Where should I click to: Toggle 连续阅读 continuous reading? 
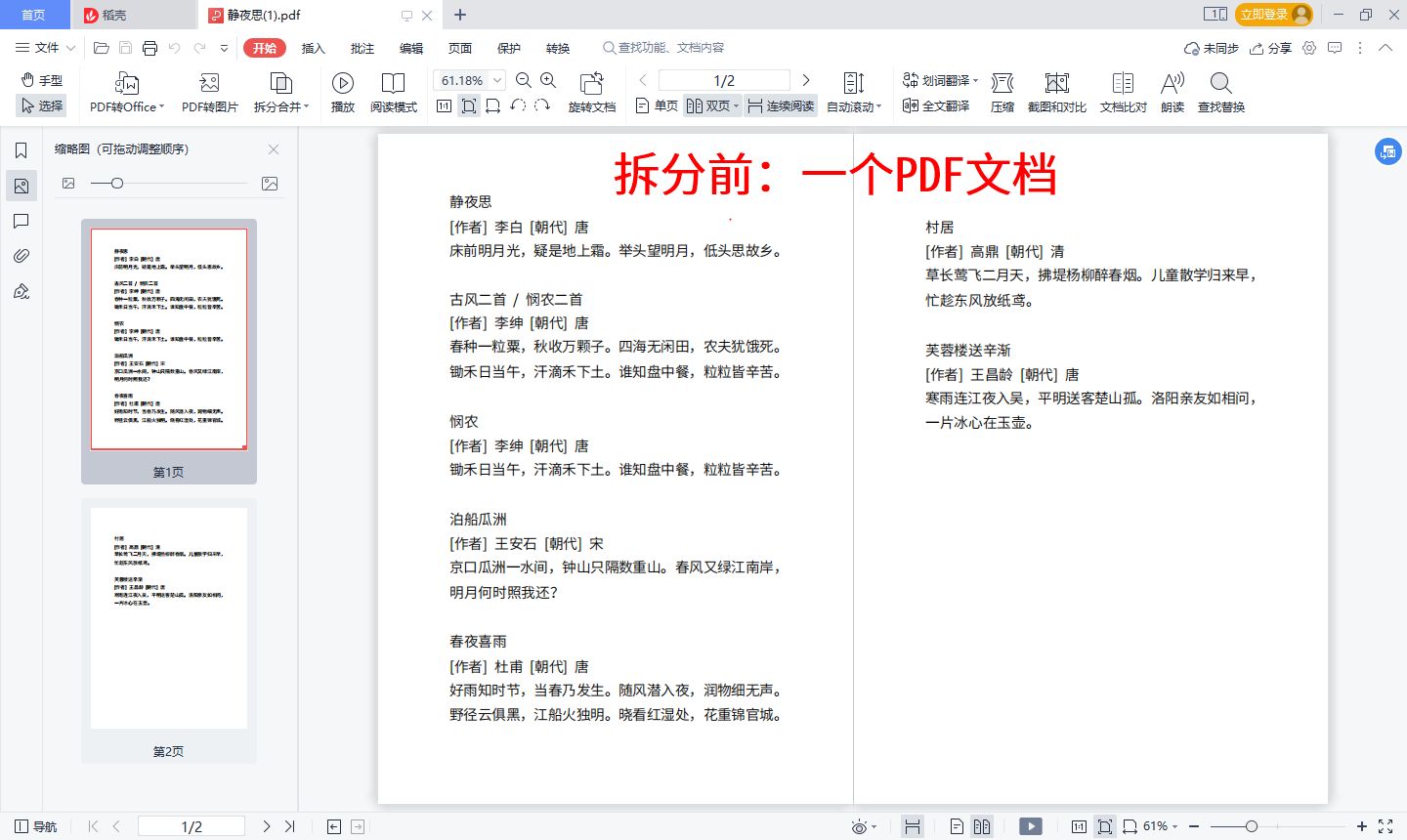point(781,105)
